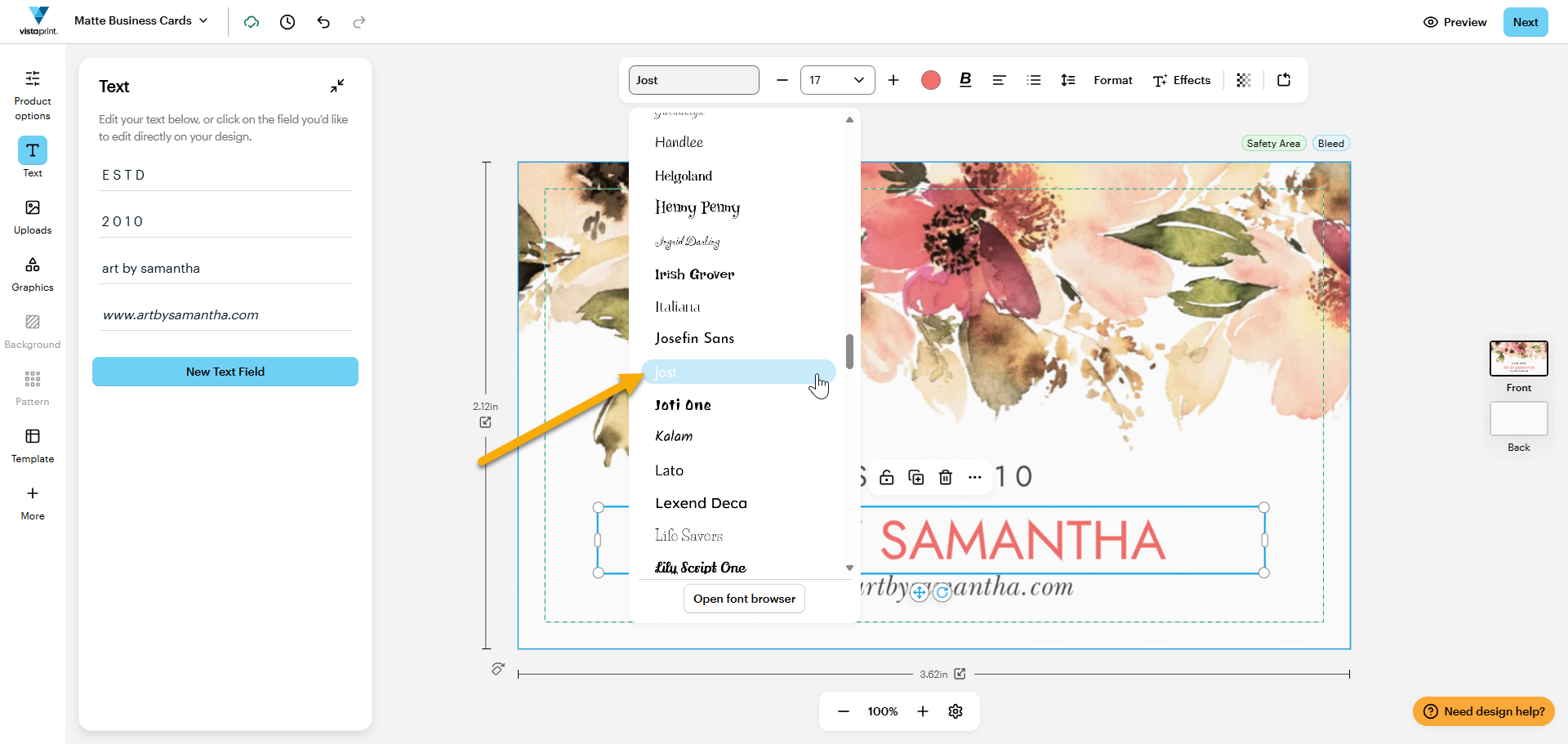Zoom out the canvas
1568x744 pixels.
click(844, 711)
